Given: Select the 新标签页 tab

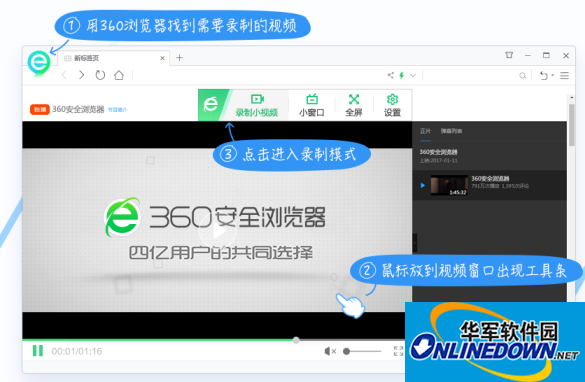Looking at the screenshot, I should point(114,58).
